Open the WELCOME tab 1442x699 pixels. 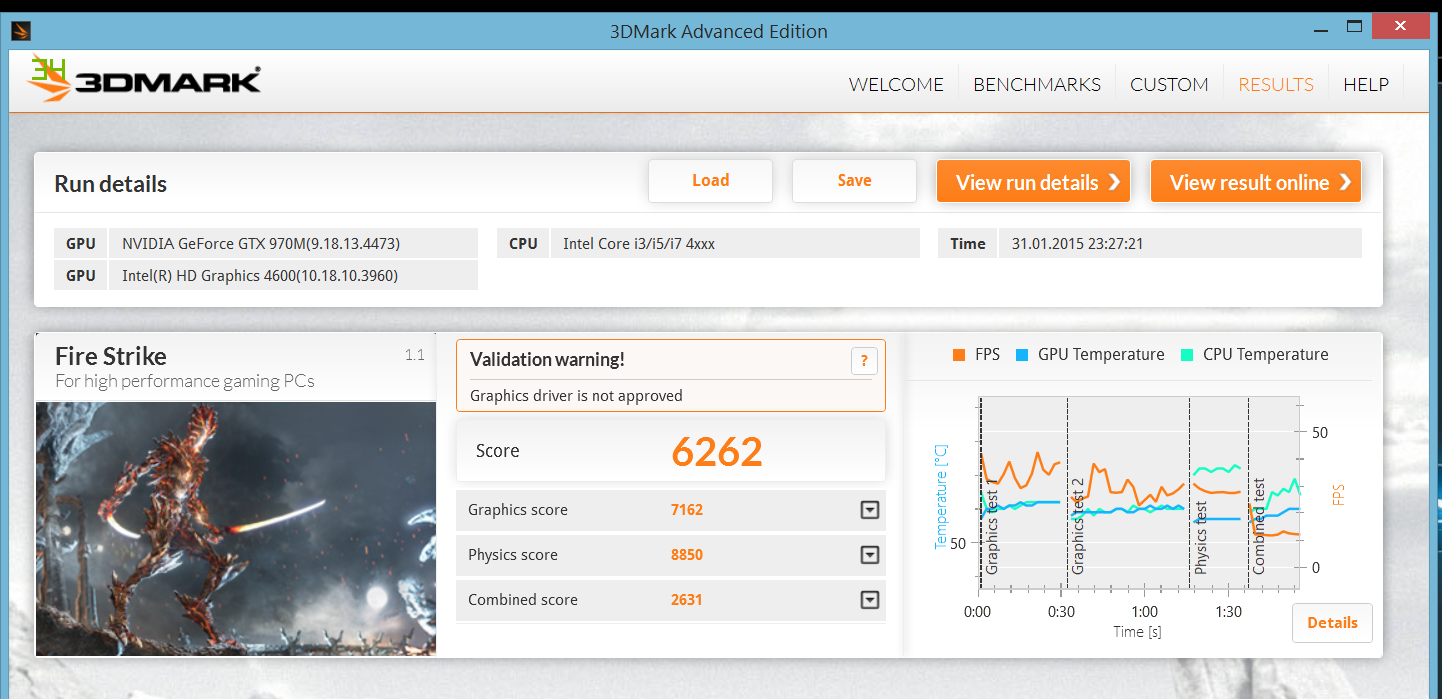tap(896, 85)
